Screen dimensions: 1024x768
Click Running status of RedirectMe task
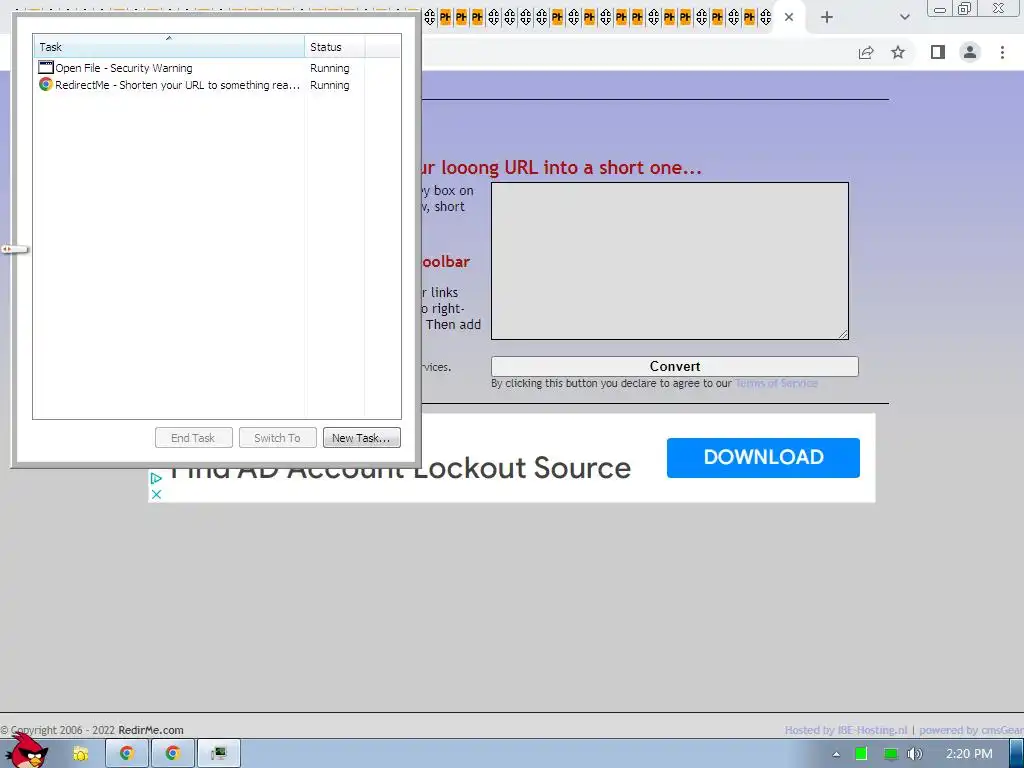pos(329,85)
